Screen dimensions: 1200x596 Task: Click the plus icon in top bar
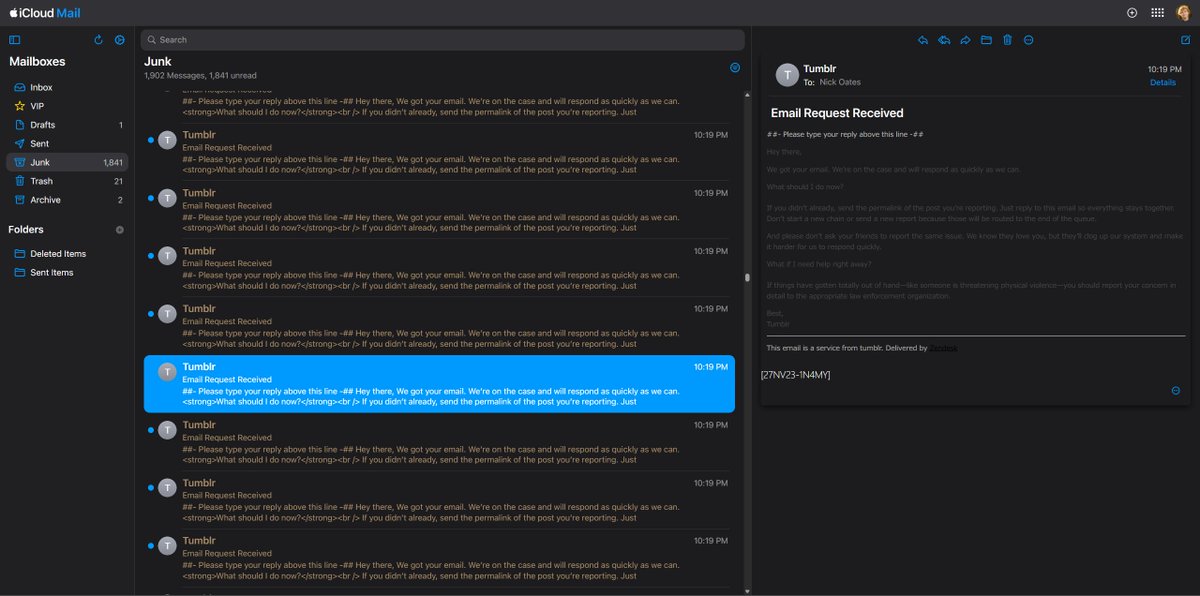[1132, 13]
